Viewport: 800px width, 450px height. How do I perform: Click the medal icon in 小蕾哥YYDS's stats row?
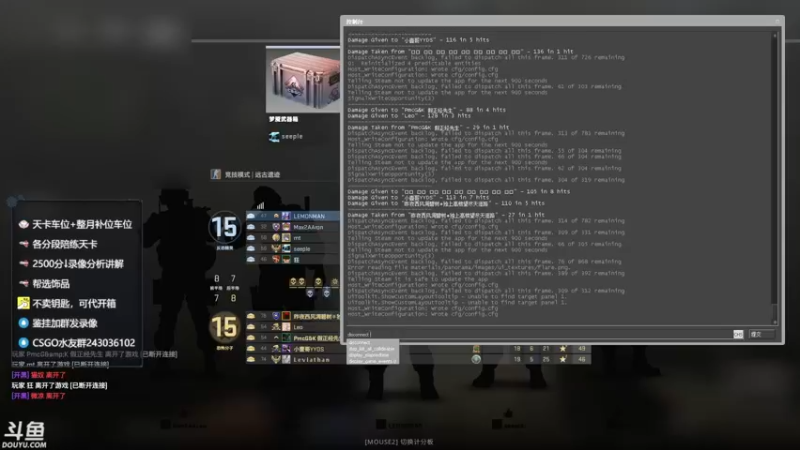pyautogui.click(x=476, y=348)
